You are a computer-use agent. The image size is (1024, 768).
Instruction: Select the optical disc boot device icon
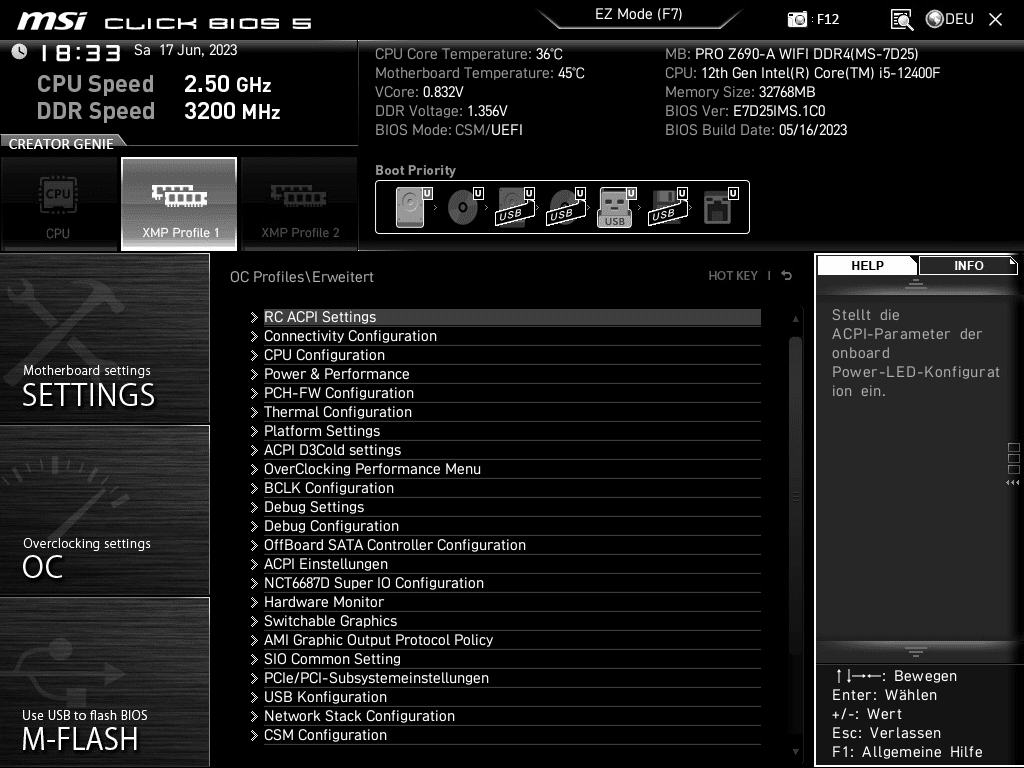click(465, 207)
